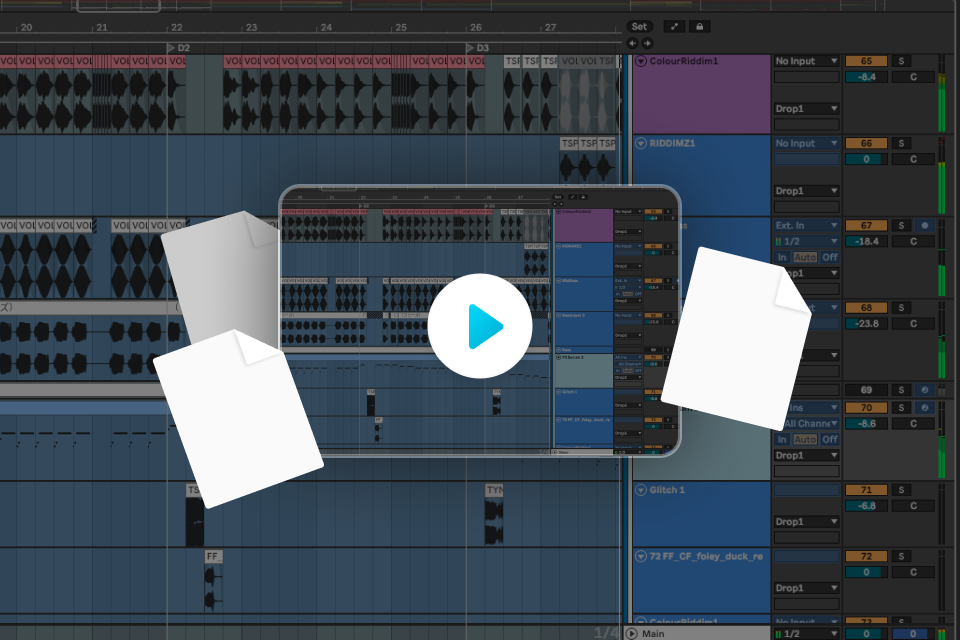Click Main track play icon

[632, 634]
